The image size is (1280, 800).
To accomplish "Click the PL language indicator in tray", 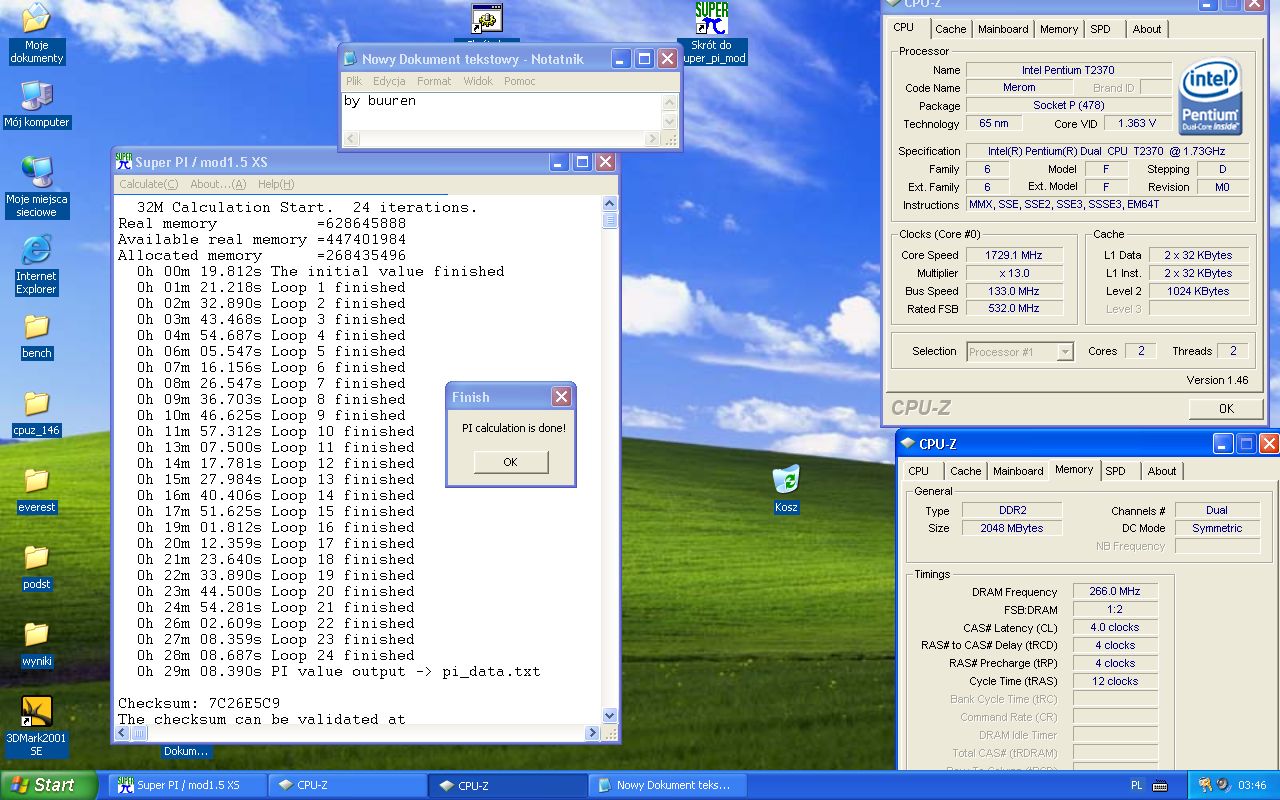I will pyautogui.click(x=1136, y=785).
